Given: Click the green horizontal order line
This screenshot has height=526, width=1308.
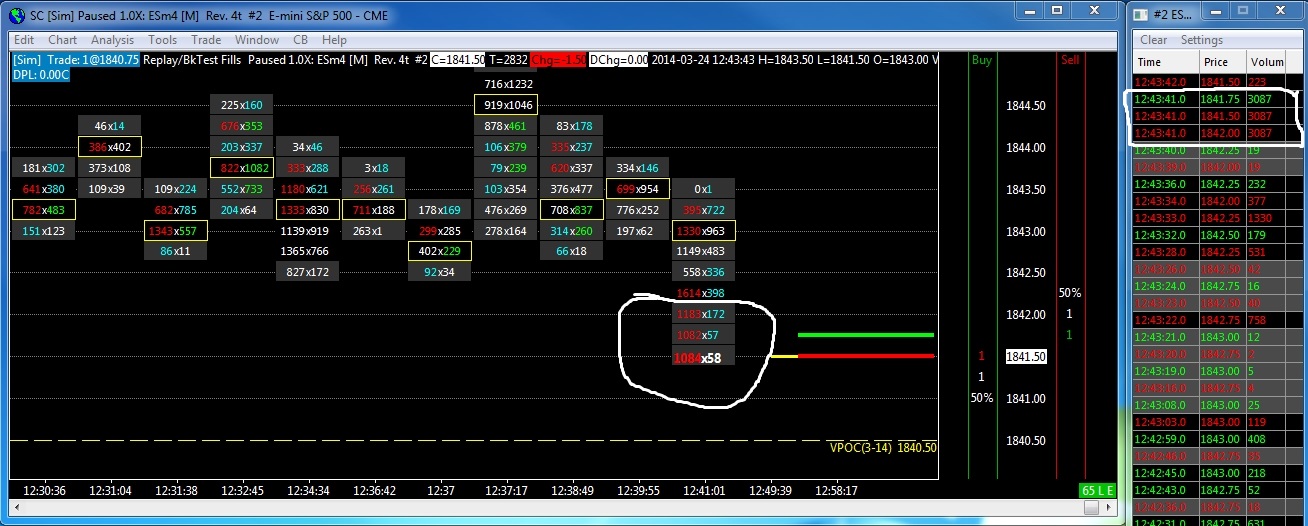Looking at the screenshot, I should [865, 335].
